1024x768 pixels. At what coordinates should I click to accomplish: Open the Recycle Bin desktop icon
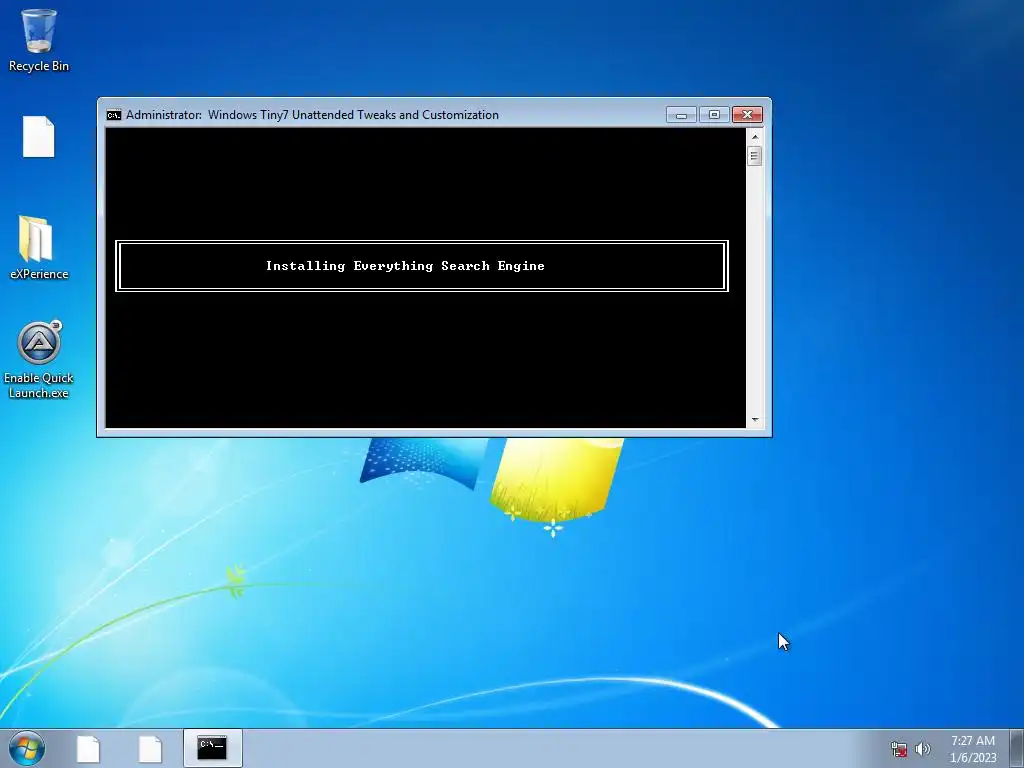[39, 40]
